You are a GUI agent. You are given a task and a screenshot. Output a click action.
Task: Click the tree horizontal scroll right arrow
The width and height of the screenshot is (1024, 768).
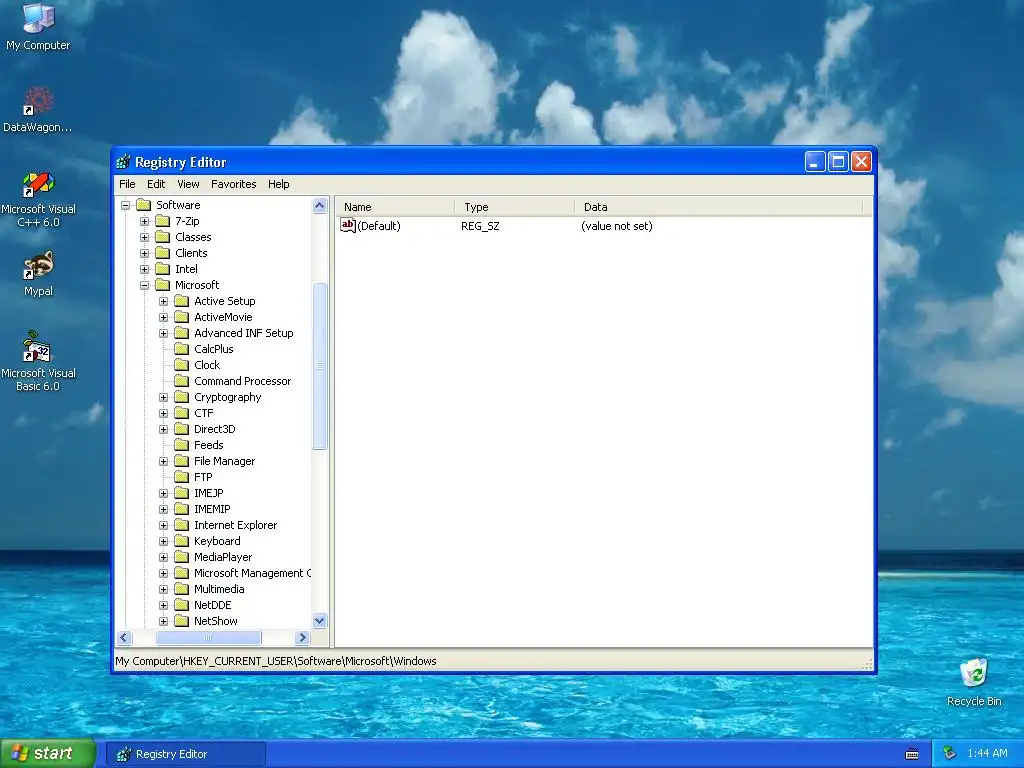tap(302, 637)
